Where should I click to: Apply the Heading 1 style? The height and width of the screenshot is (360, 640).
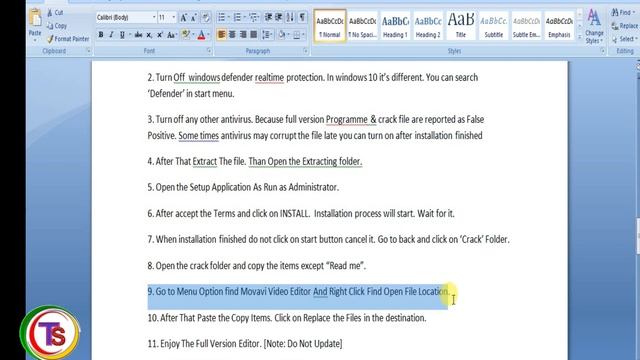tap(395, 26)
